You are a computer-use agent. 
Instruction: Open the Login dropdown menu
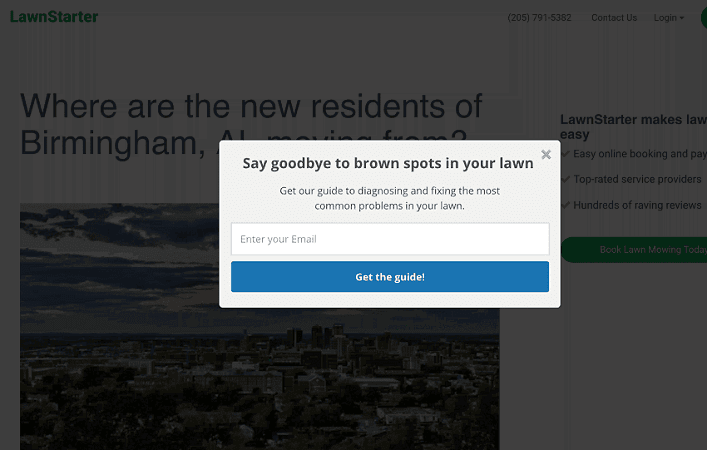[668, 18]
